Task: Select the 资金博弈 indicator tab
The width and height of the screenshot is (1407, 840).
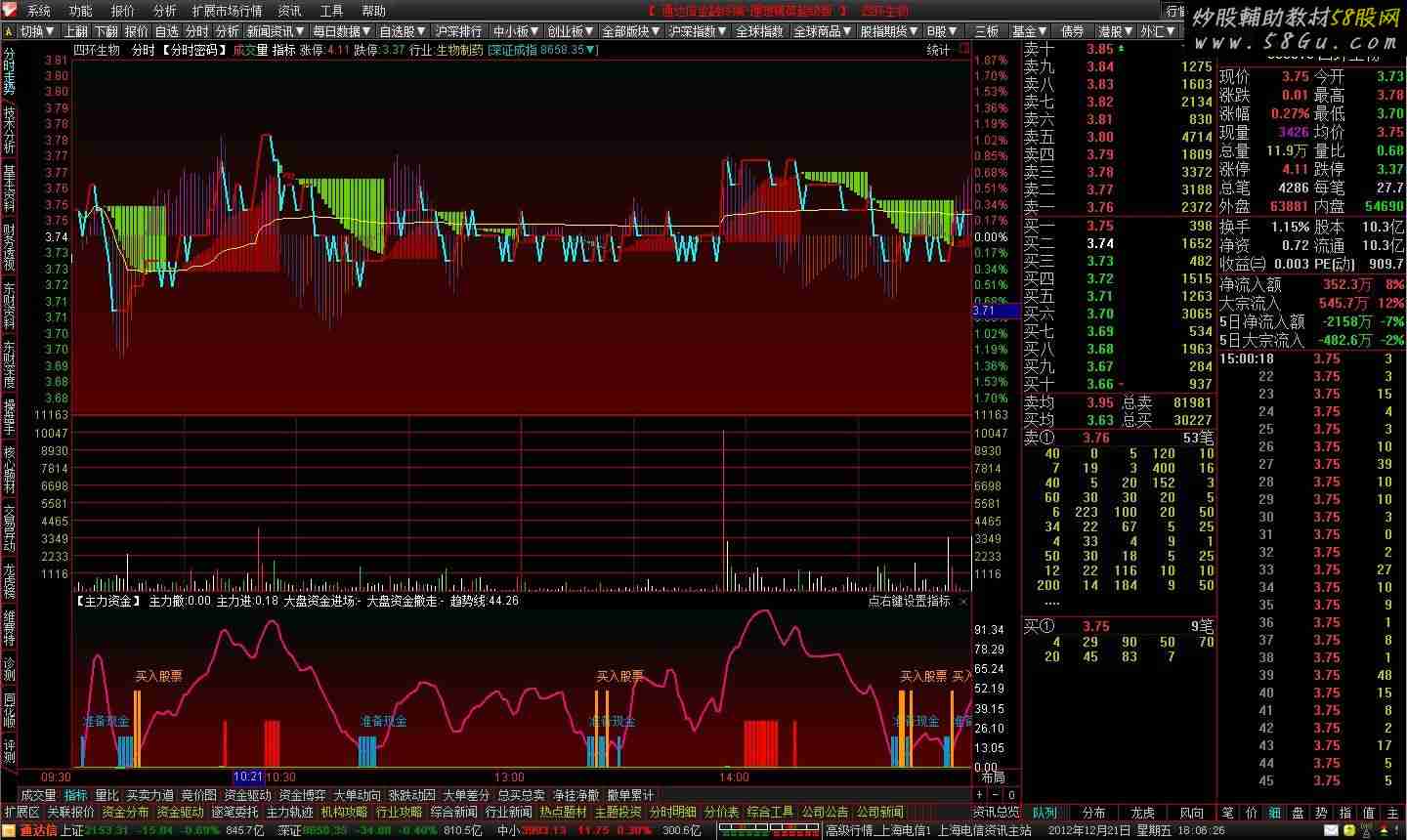Action: point(303,796)
